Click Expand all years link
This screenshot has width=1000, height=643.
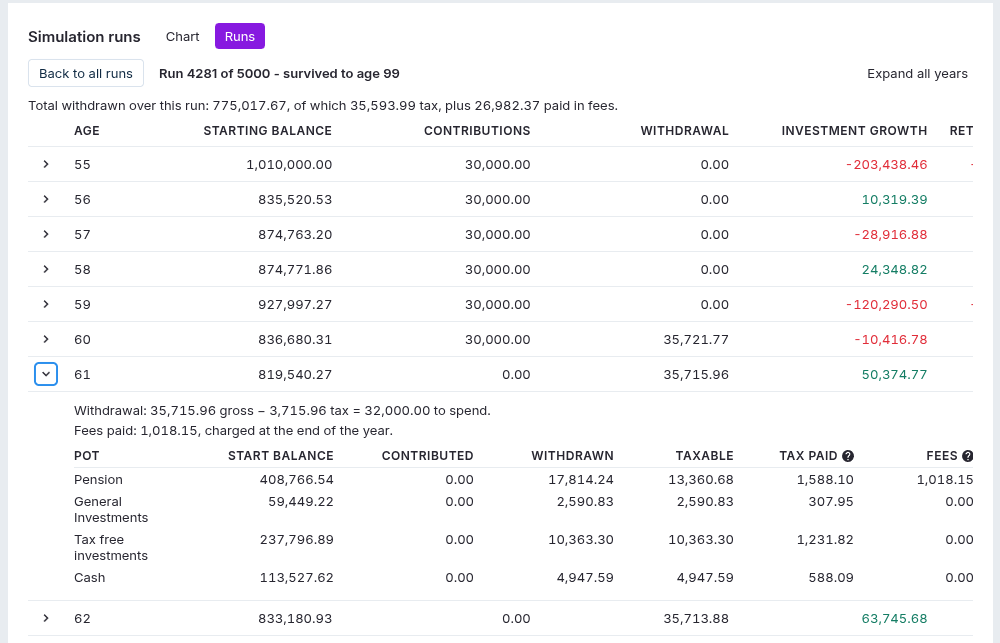(x=917, y=73)
